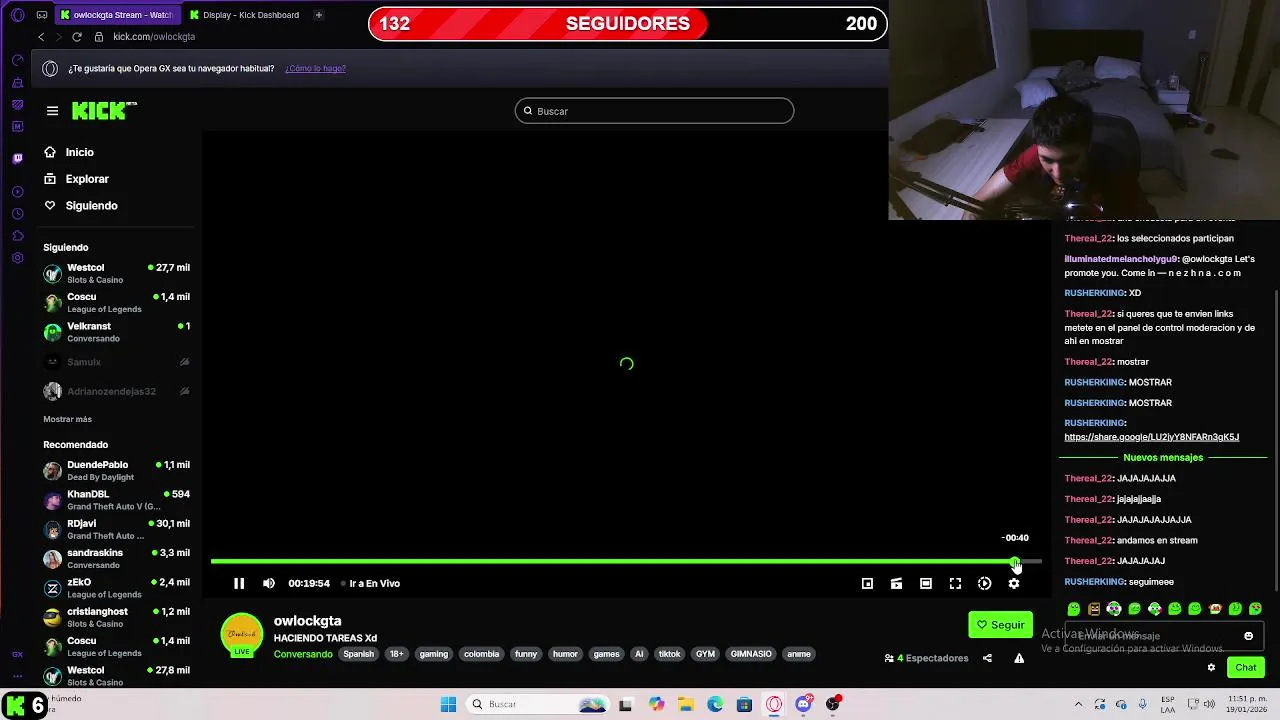The width and height of the screenshot is (1280, 720).
Task: Send message with Chat button
Action: pyautogui.click(x=1245, y=667)
